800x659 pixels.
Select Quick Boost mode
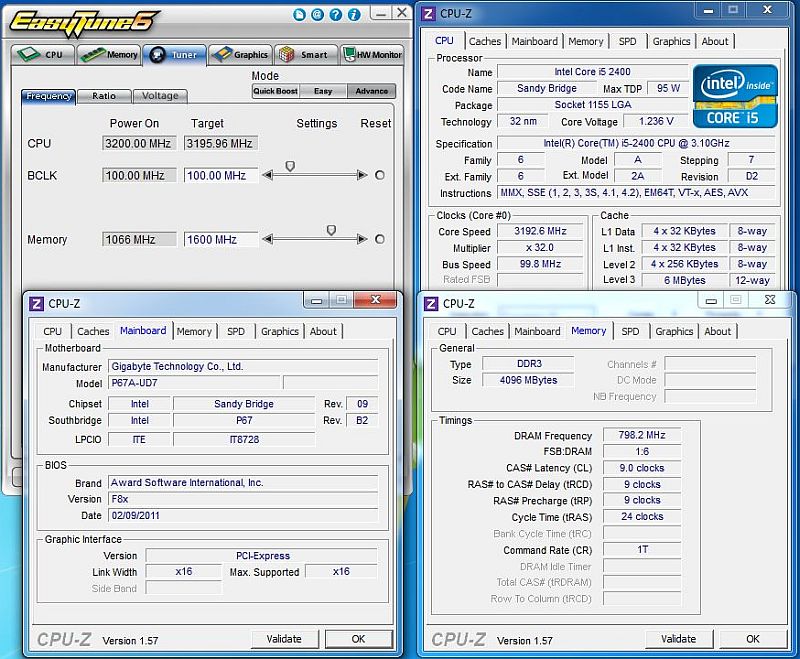click(x=276, y=91)
